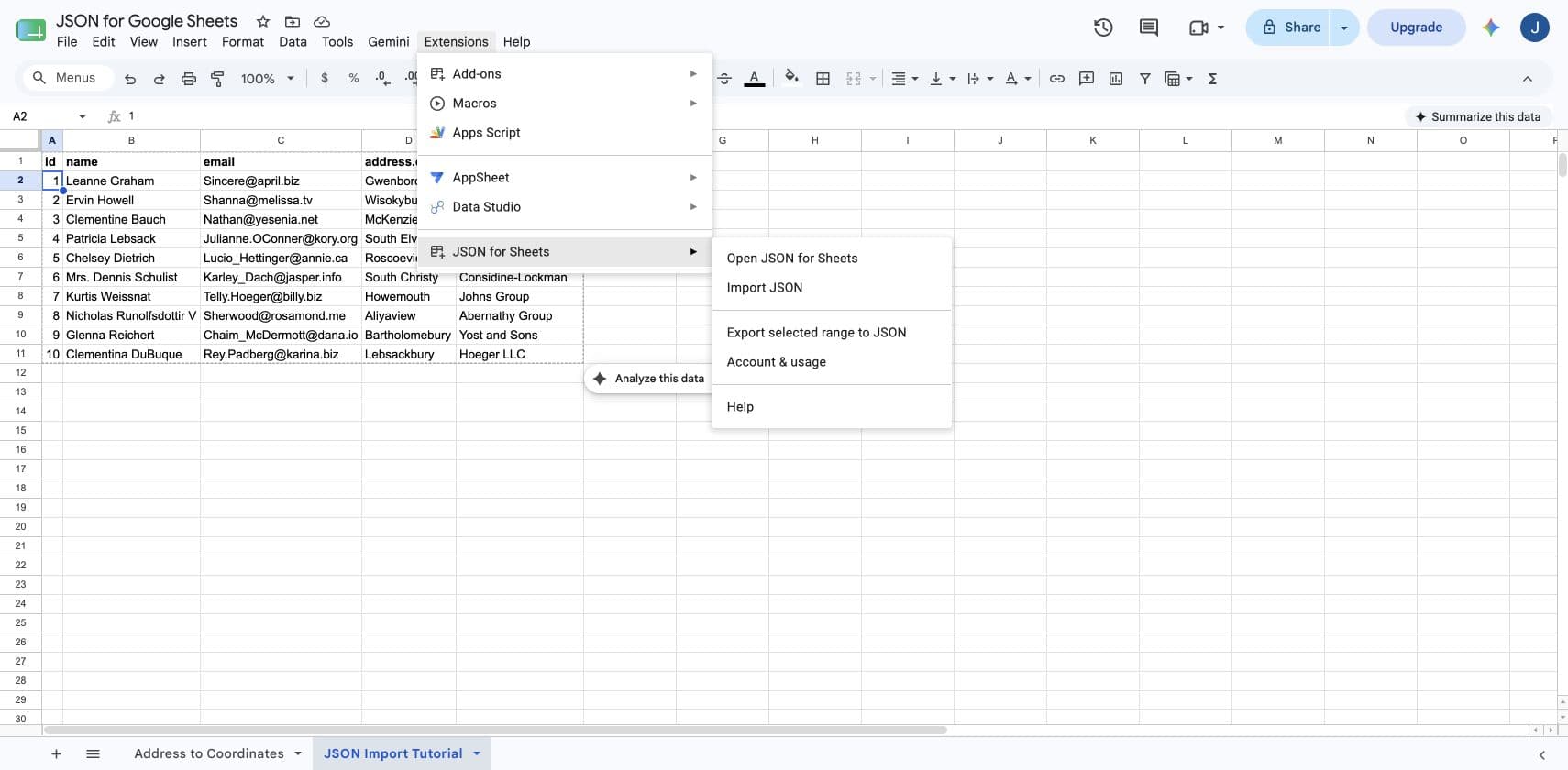Viewport: 1568px width, 770px height.
Task: Format as currency with dollar icon
Action: point(325,79)
